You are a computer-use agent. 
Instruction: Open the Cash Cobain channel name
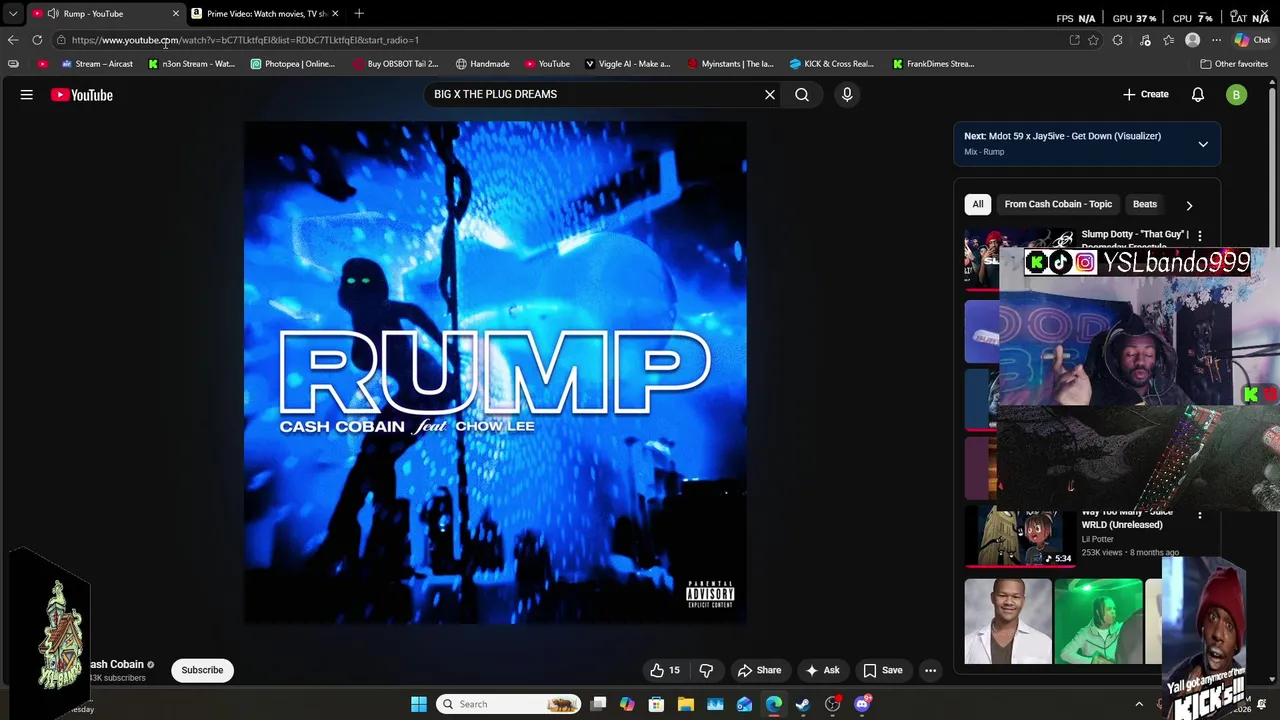click(x=117, y=664)
